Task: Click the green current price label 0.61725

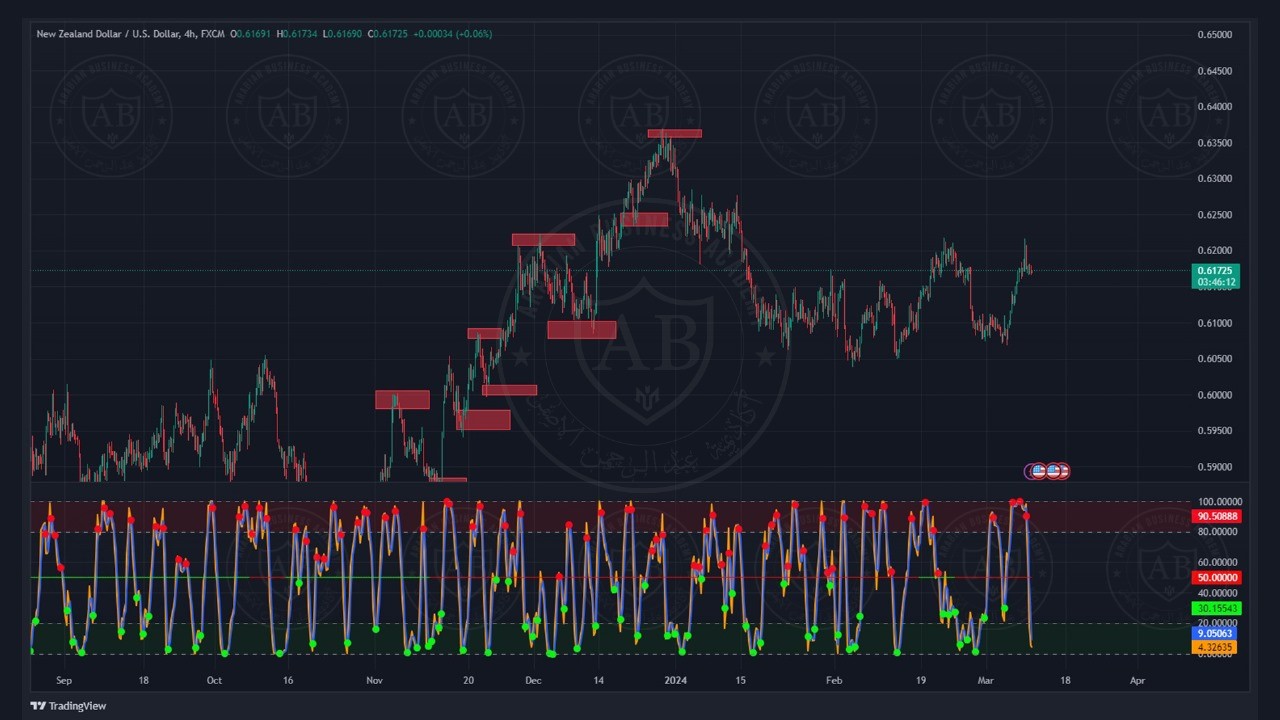Action: tap(1216, 271)
